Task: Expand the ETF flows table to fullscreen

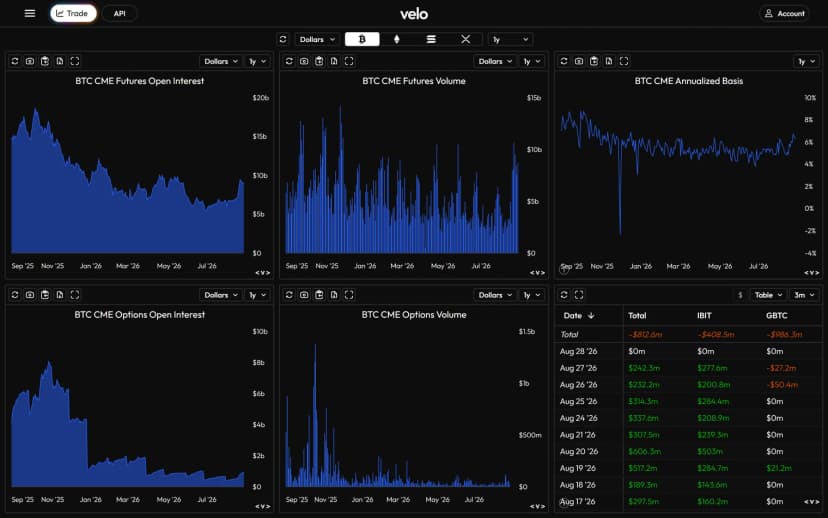Action: click(x=579, y=295)
